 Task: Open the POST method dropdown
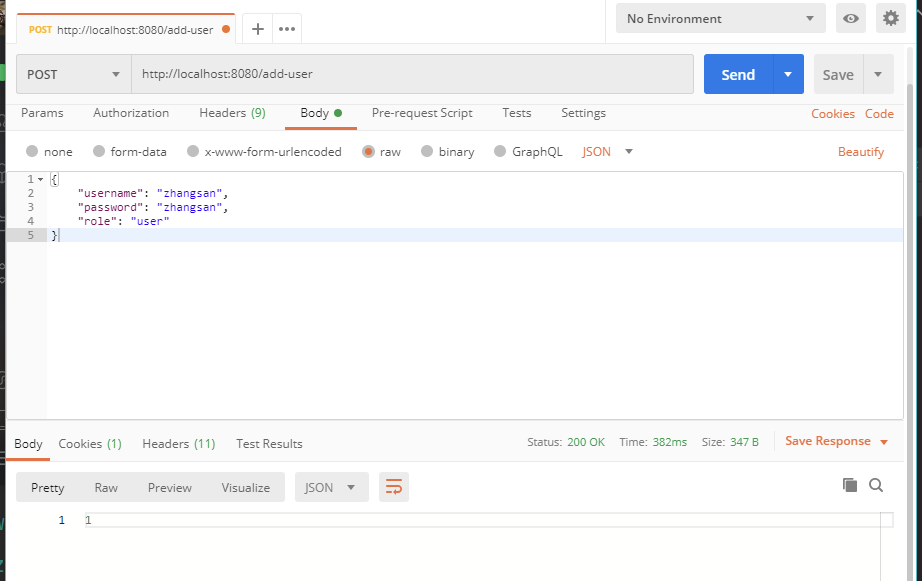click(74, 74)
